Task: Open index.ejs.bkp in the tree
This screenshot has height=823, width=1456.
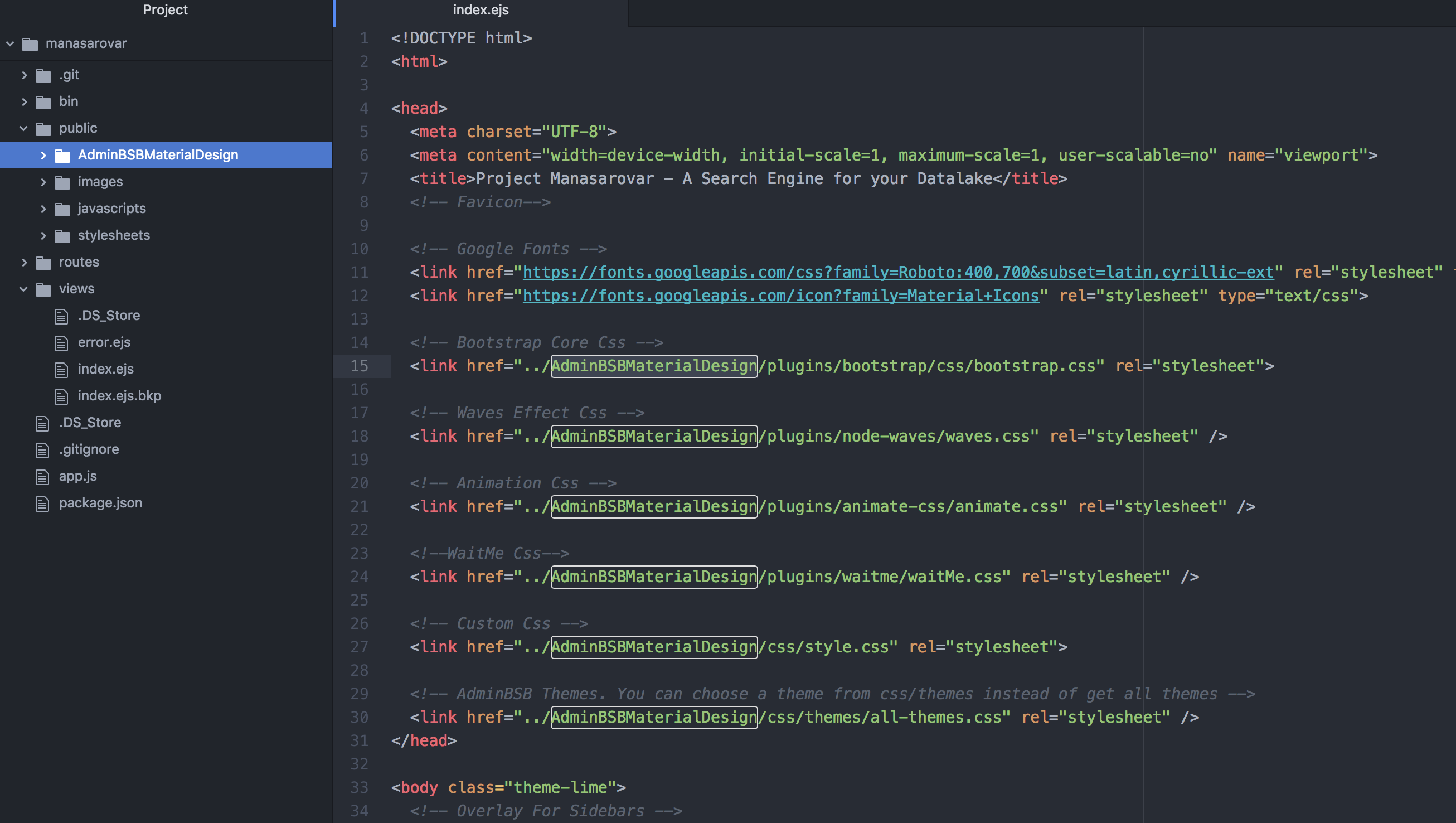Action: (120, 396)
